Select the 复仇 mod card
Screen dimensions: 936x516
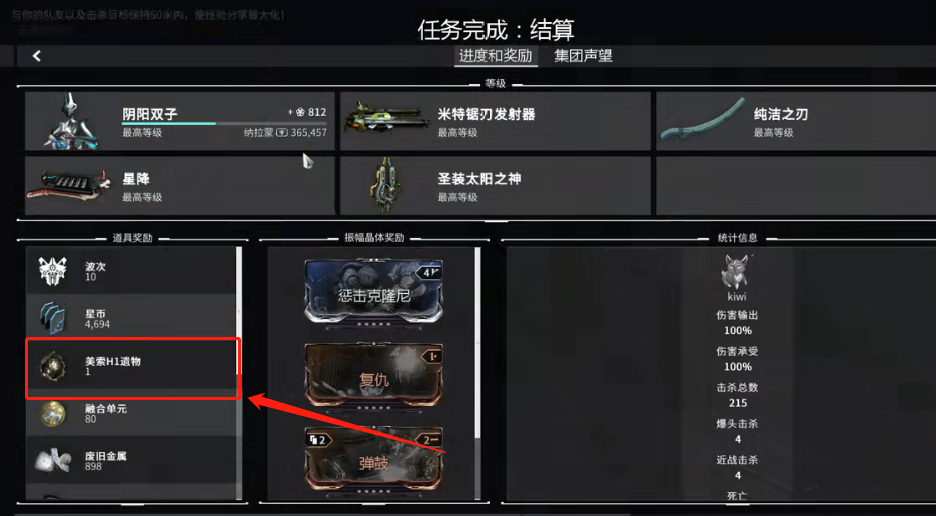click(x=374, y=377)
